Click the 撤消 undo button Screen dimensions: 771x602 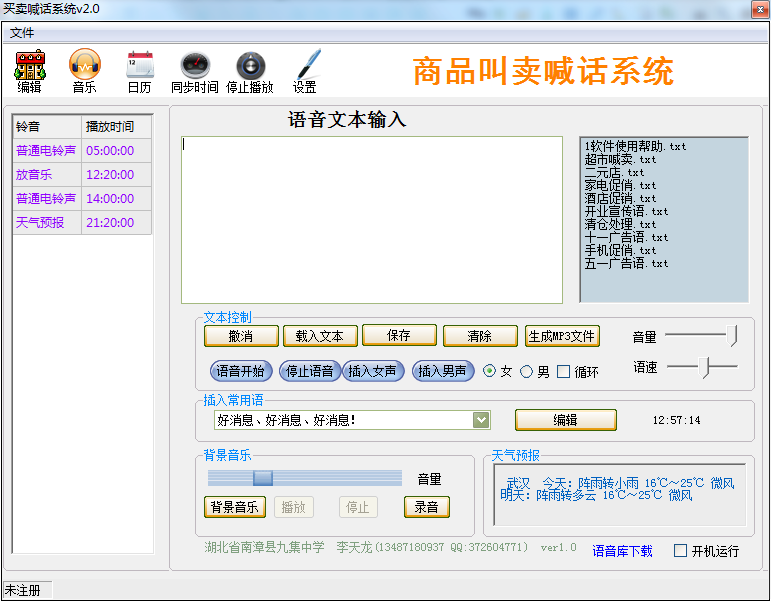click(x=241, y=336)
